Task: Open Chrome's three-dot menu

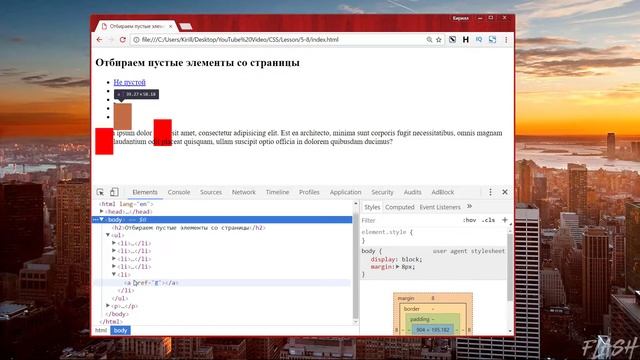Action: point(506,40)
